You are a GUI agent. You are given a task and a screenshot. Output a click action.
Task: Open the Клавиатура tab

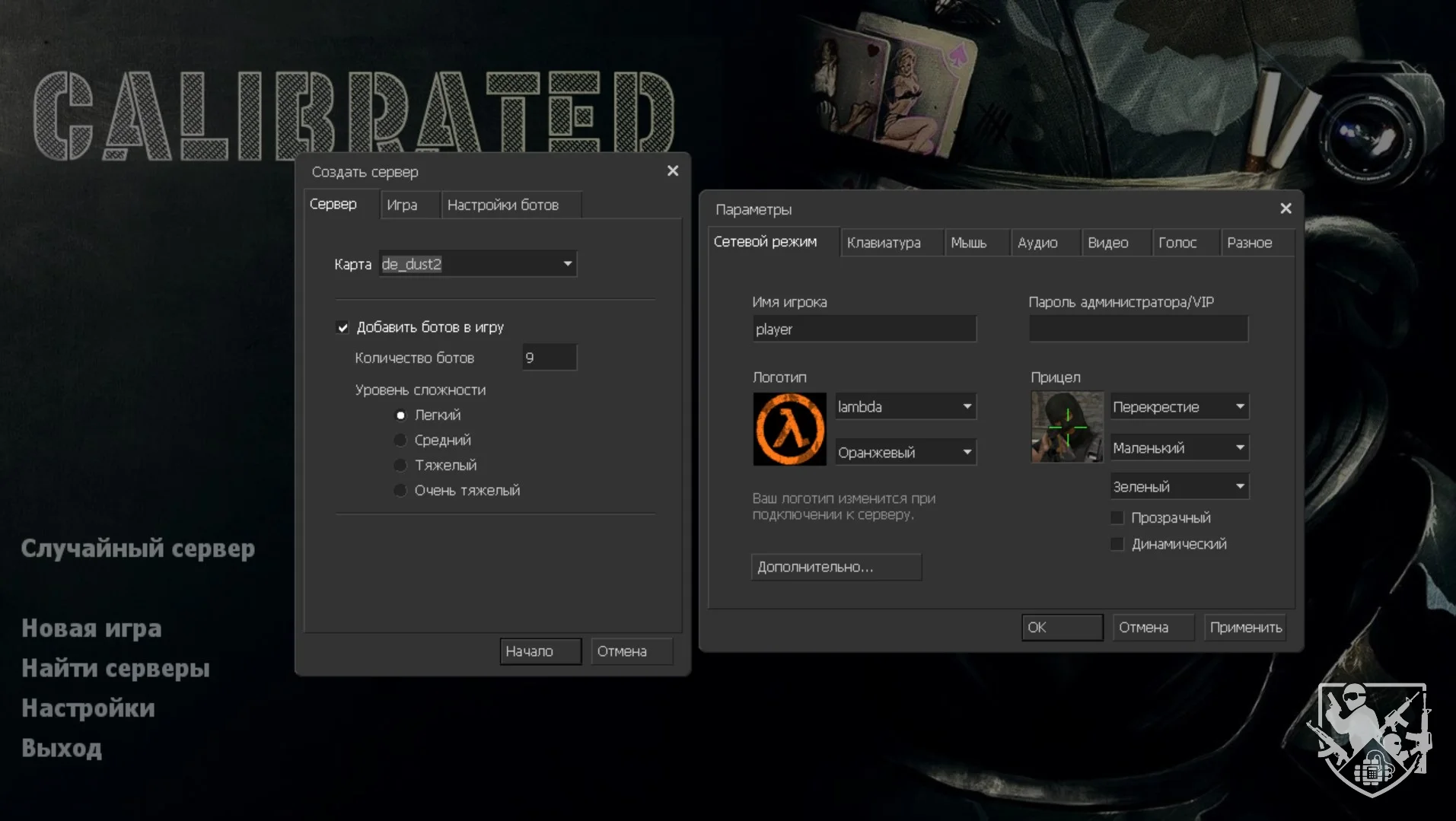884,243
